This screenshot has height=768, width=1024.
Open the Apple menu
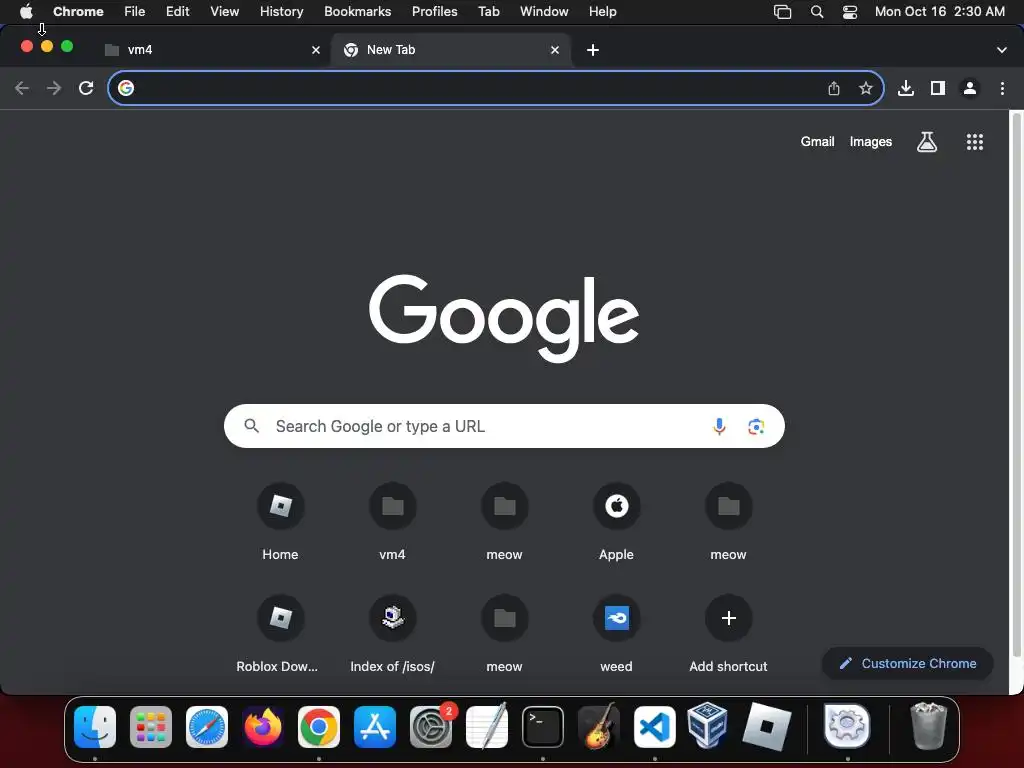click(26, 12)
